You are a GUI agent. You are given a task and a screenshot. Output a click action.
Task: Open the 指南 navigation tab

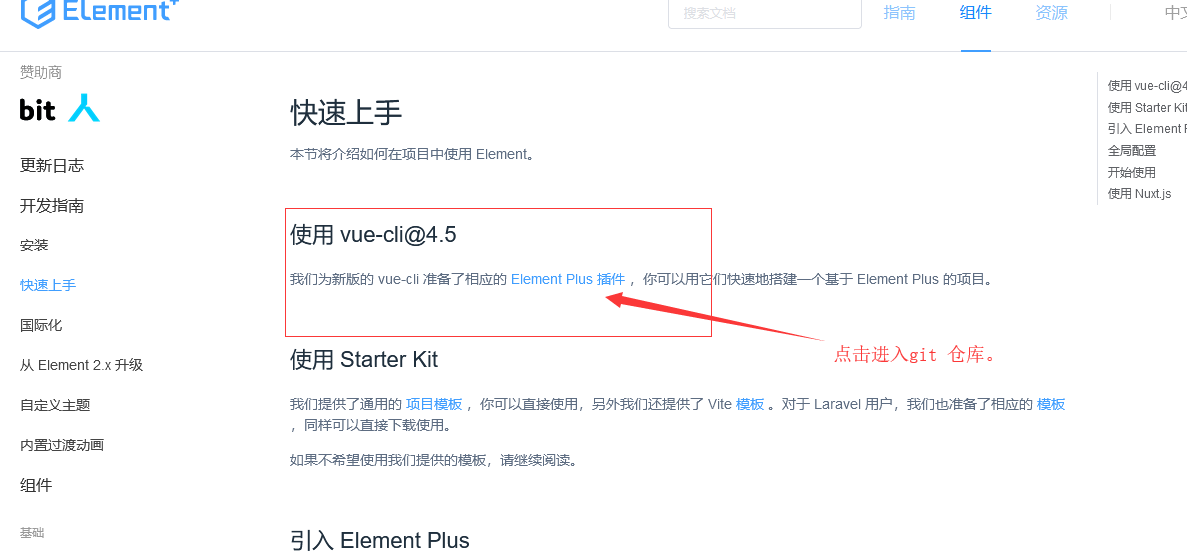pos(899,13)
